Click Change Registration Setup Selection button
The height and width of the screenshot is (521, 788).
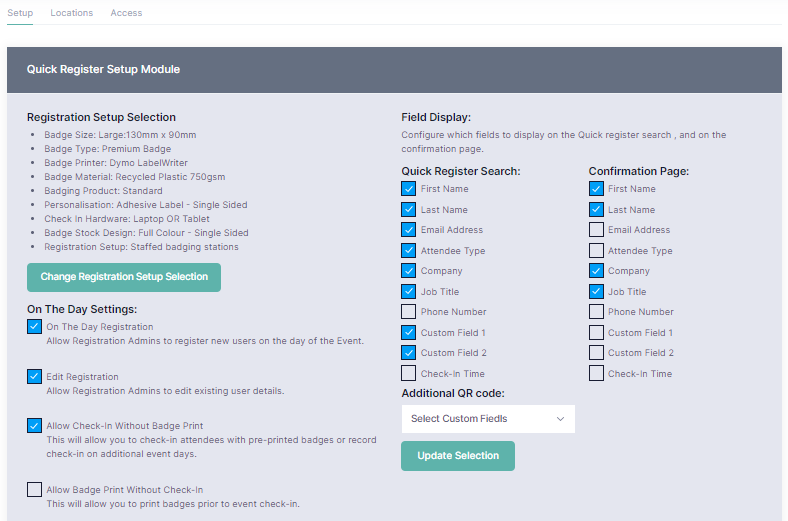(124, 277)
